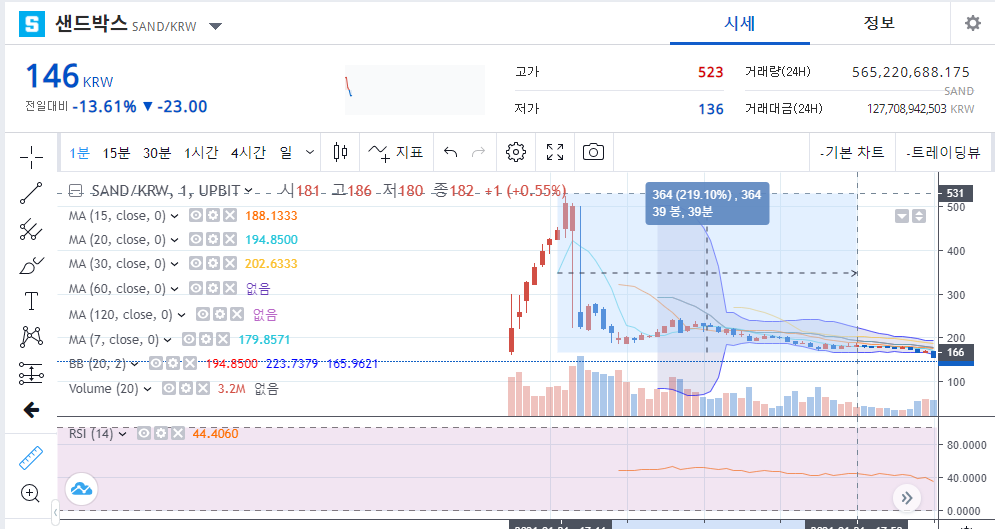Switch to the 시세 tab
The width and height of the screenshot is (995, 529).
(x=740, y=23)
